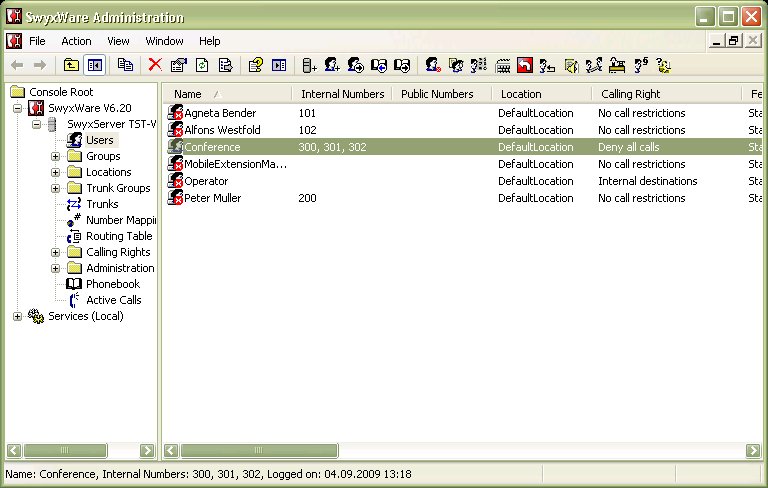Image resolution: width=768 pixels, height=488 pixels.
Task: Click the add user icon with plus sign
Action: click(332, 65)
